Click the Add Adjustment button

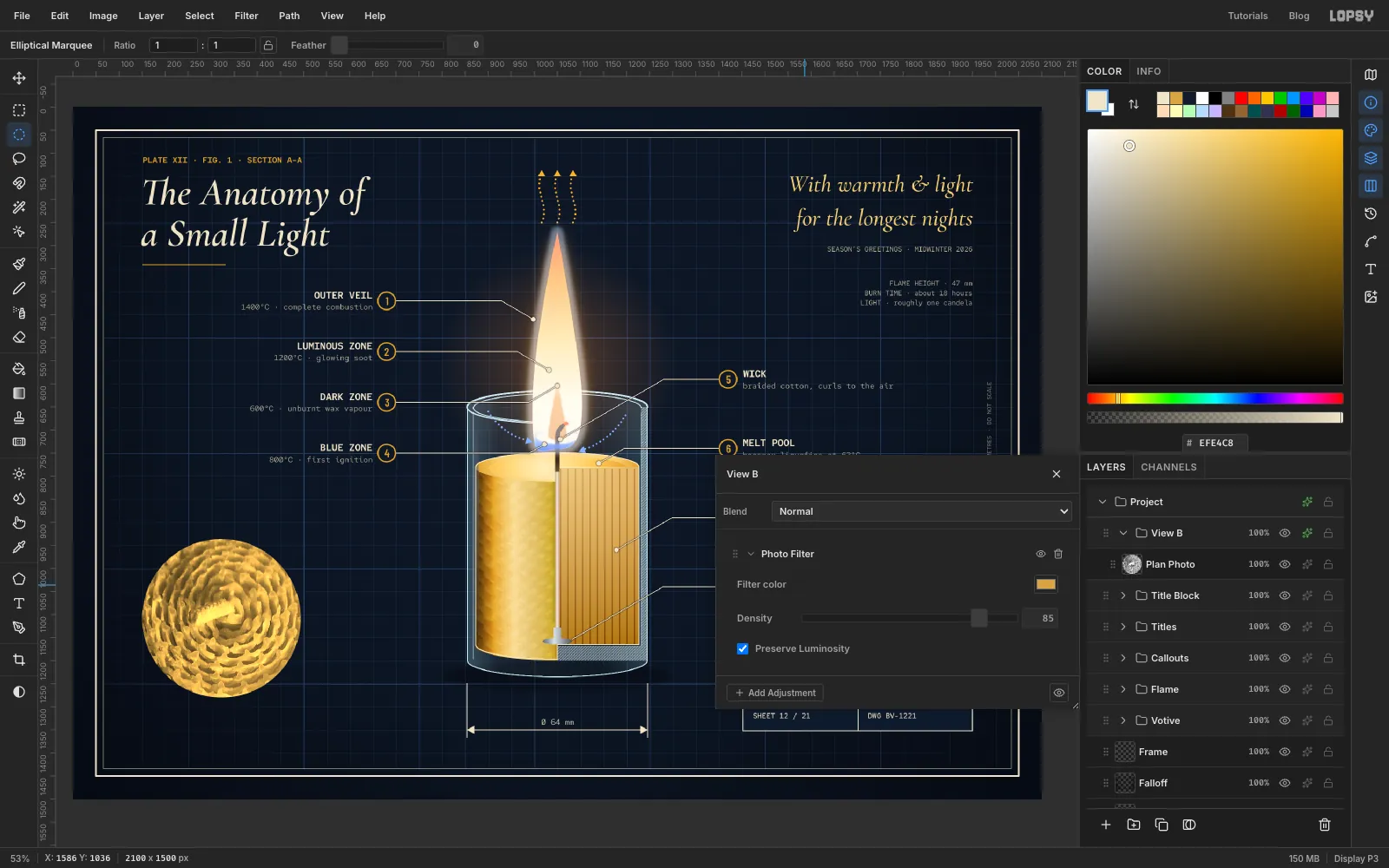pyautogui.click(x=775, y=693)
